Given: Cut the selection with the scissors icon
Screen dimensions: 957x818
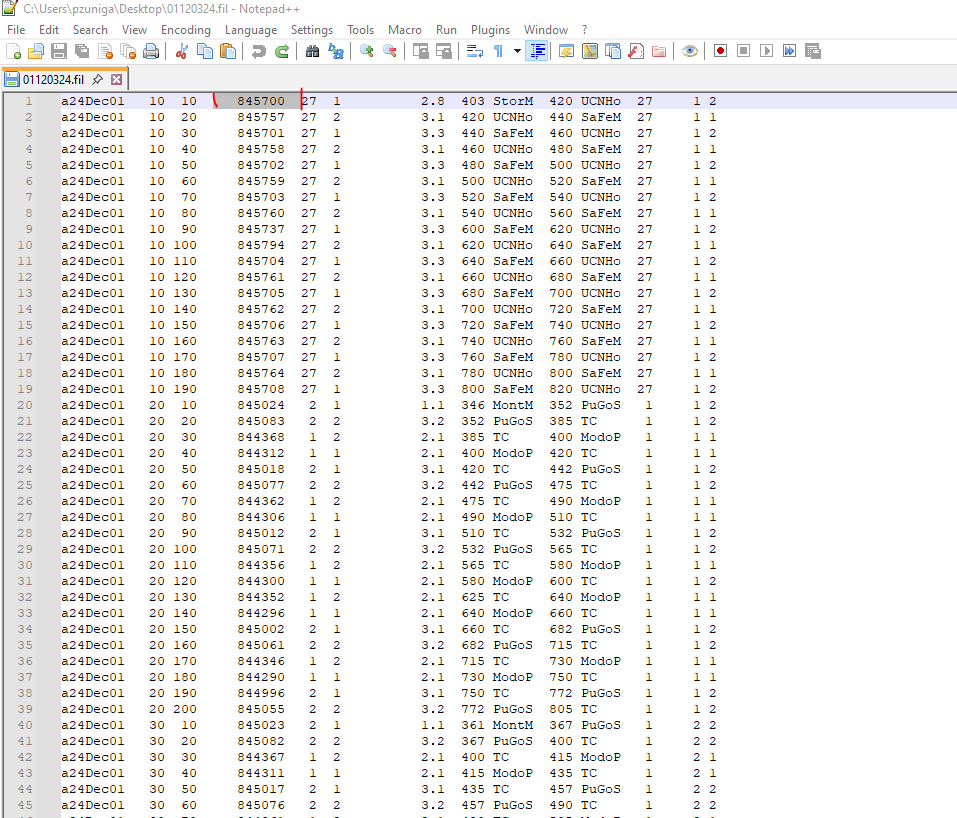Looking at the screenshot, I should click(x=181, y=51).
